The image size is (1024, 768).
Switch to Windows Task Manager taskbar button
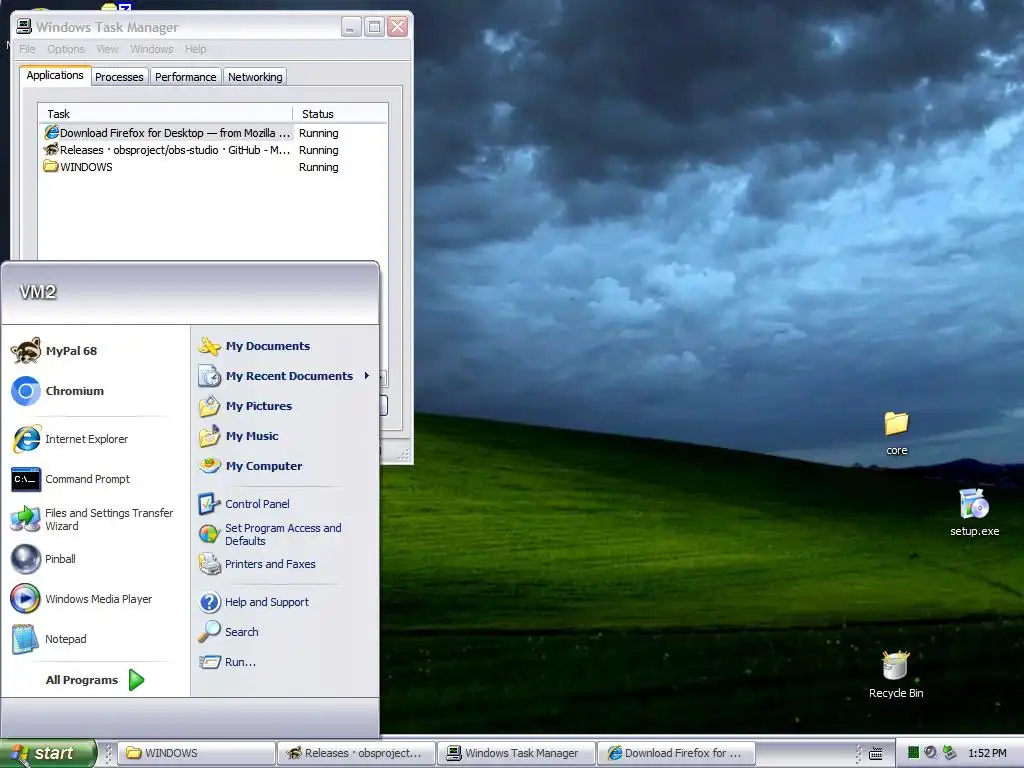[x=516, y=753]
